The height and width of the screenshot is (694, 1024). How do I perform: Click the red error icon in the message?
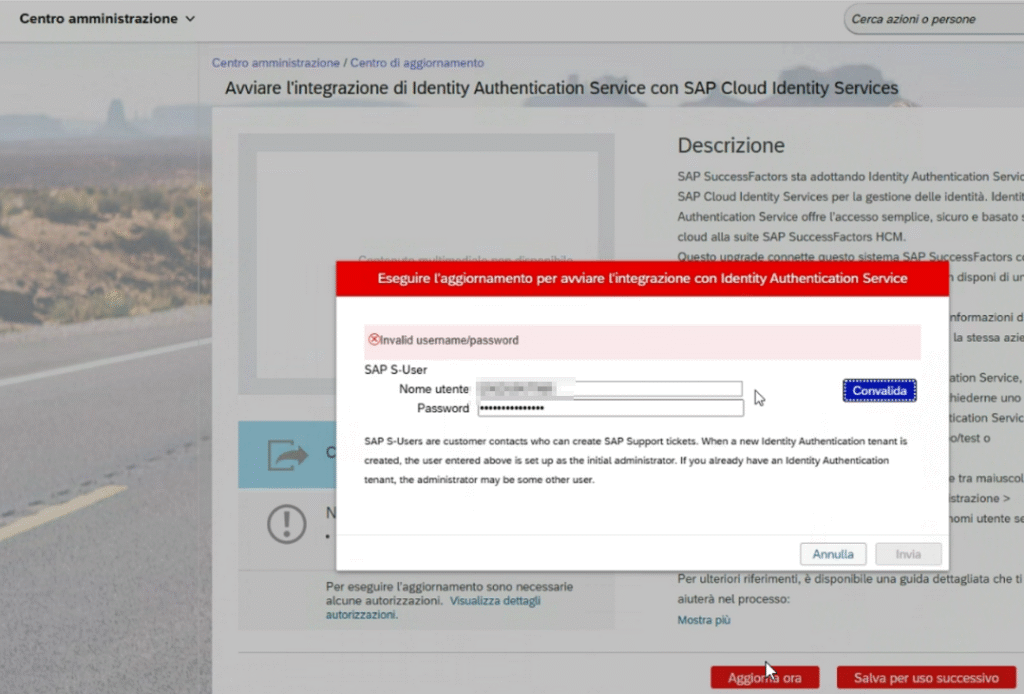pos(374,339)
